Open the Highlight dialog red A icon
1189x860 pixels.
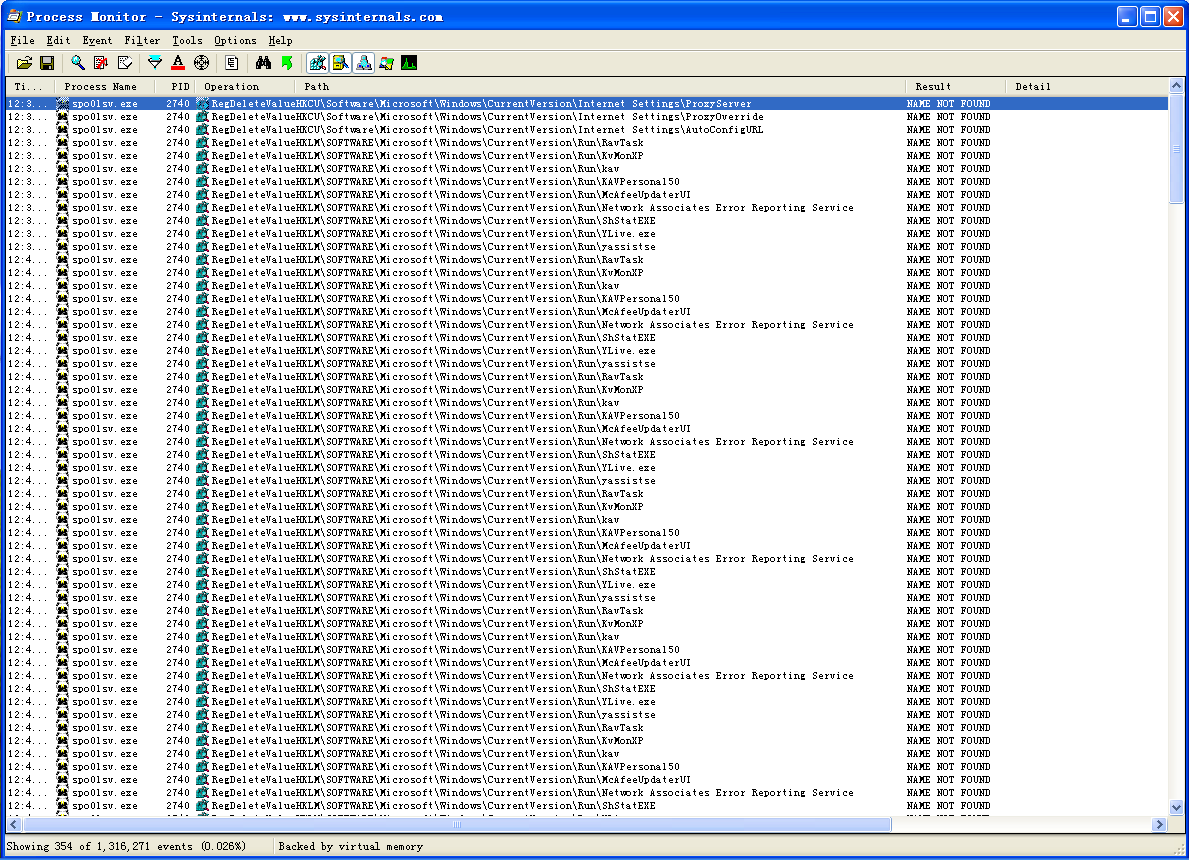[177, 63]
